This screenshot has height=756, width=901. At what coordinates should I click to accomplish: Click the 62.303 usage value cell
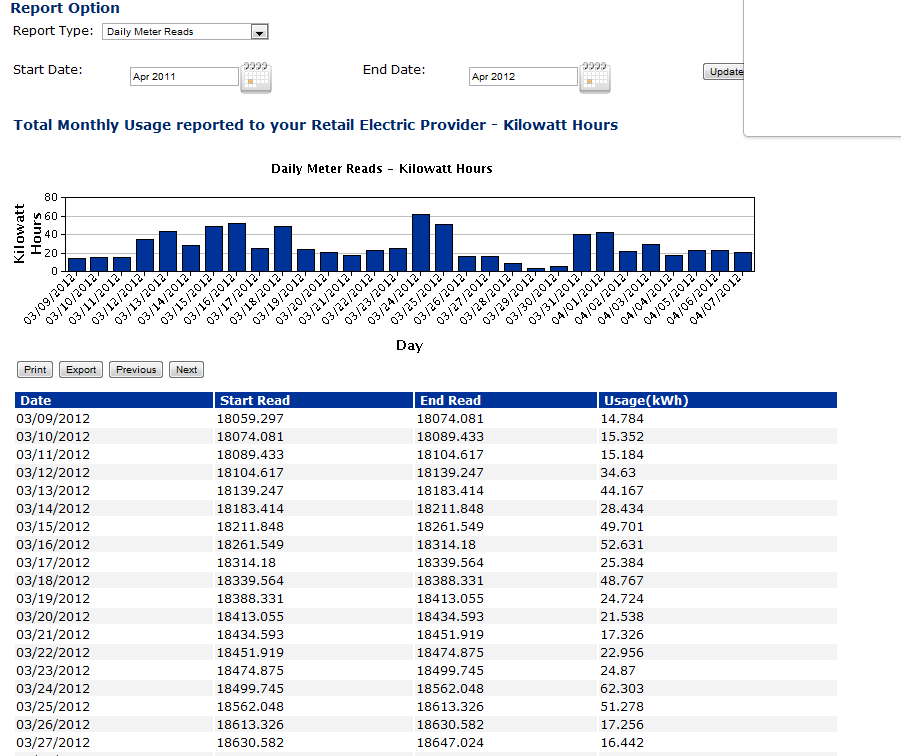pyautogui.click(x=624, y=688)
